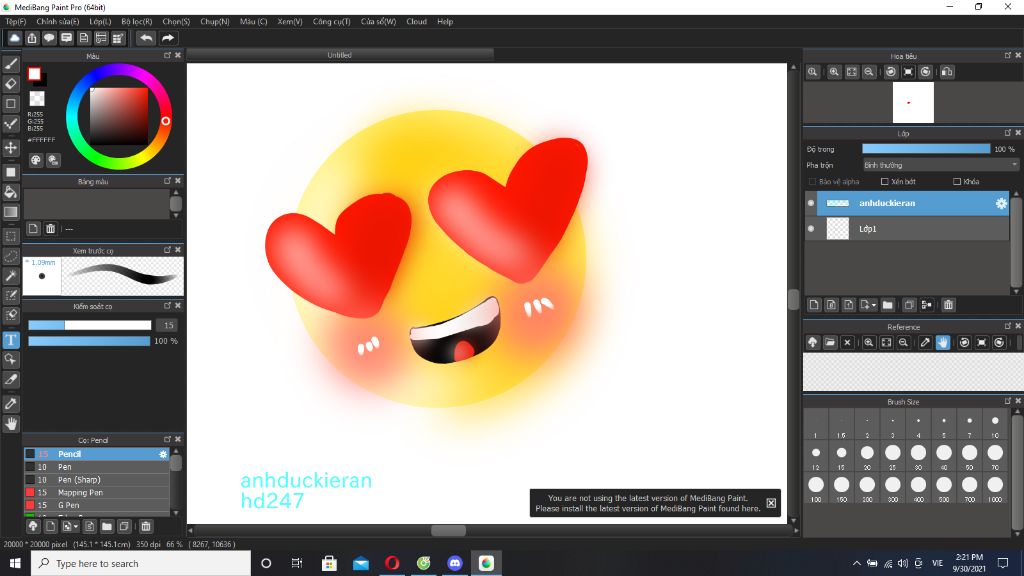Open Discord from the taskbar
The image size is (1024, 576).
coord(455,563)
